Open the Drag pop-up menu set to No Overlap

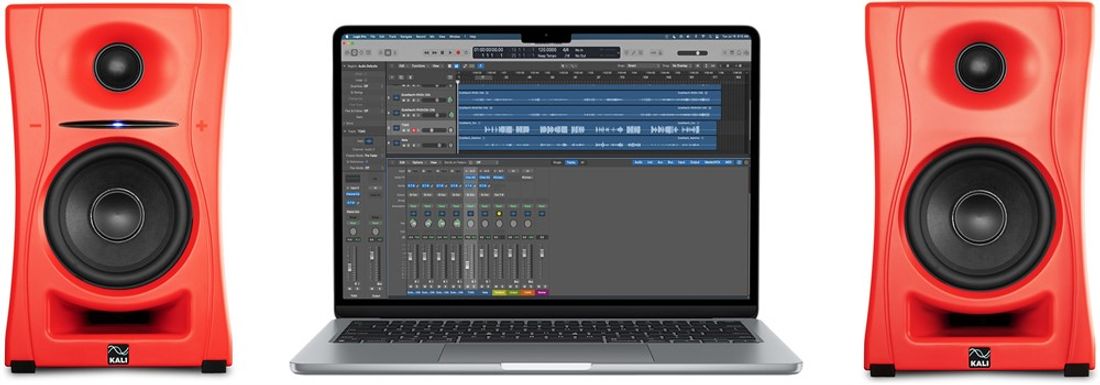(682, 66)
